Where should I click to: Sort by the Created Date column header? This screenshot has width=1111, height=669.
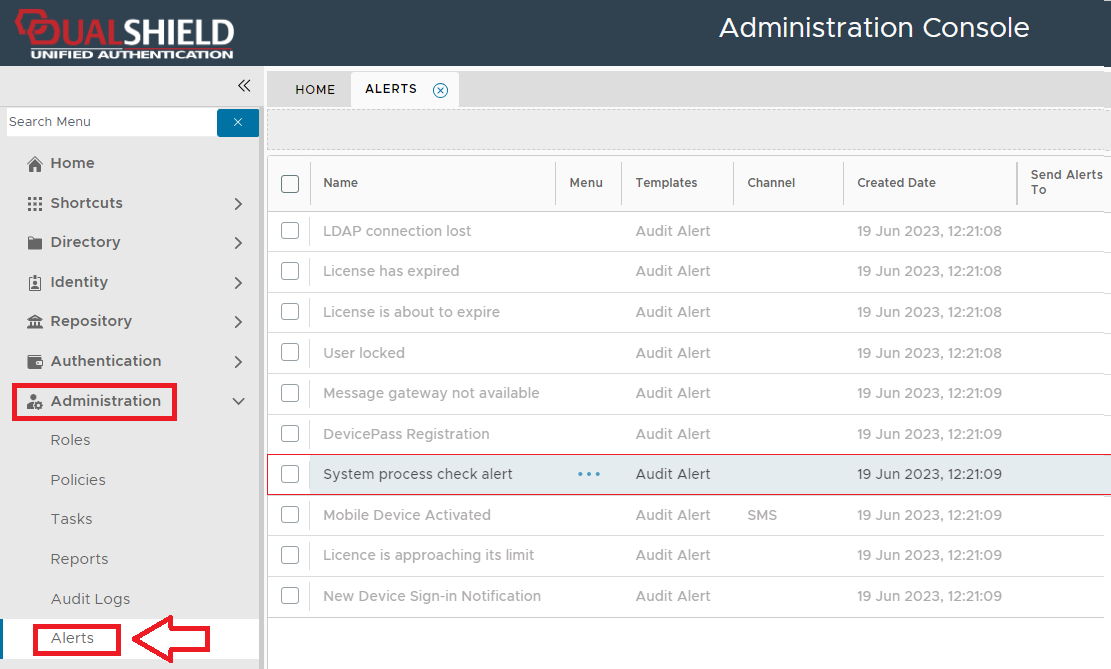(x=896, y=183)
